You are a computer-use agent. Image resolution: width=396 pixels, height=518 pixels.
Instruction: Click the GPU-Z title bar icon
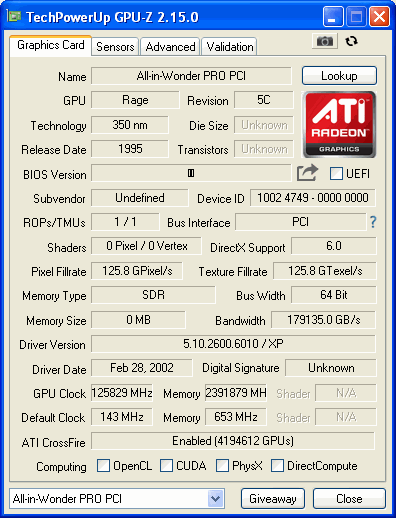[14, 16]
